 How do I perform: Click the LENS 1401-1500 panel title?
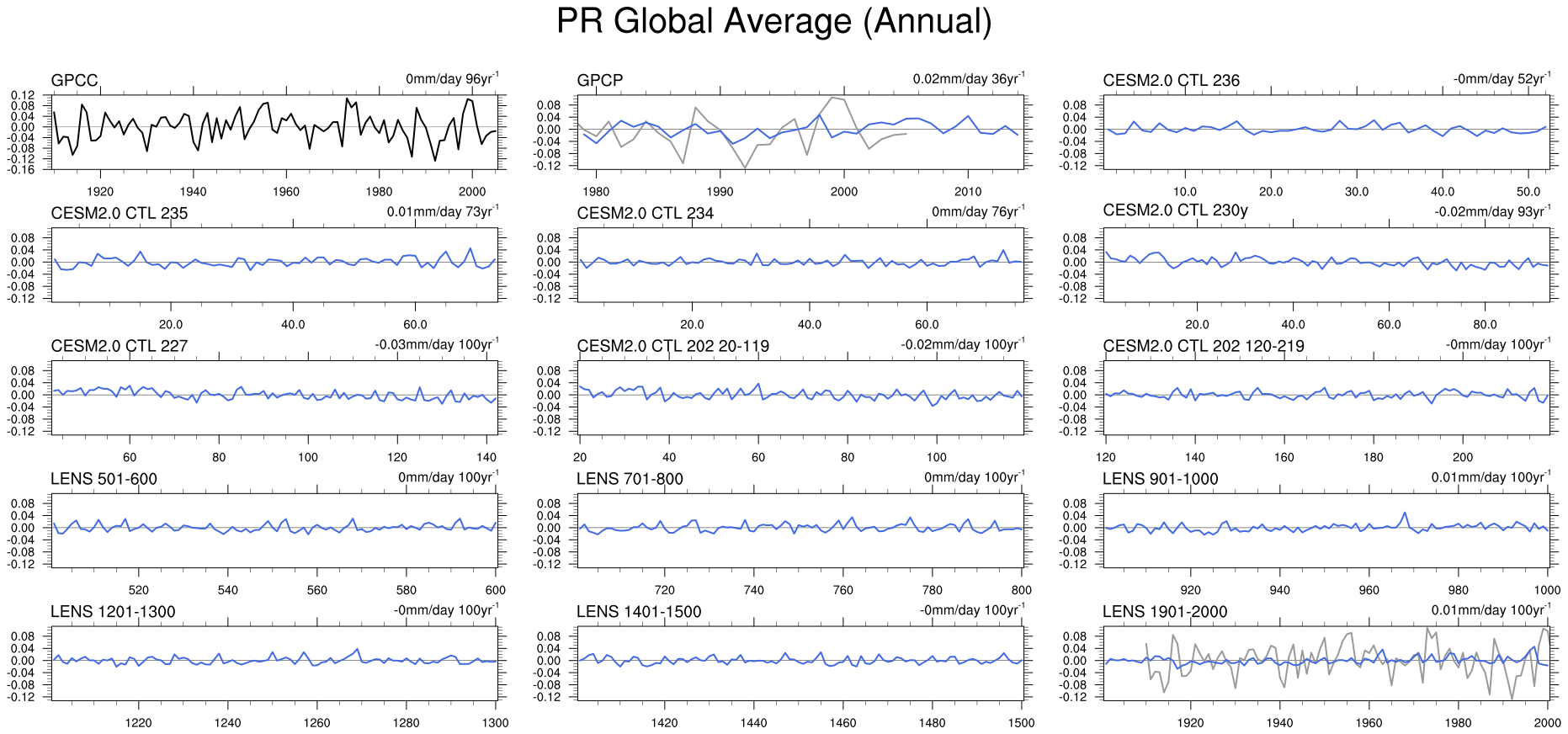[639, 612]
